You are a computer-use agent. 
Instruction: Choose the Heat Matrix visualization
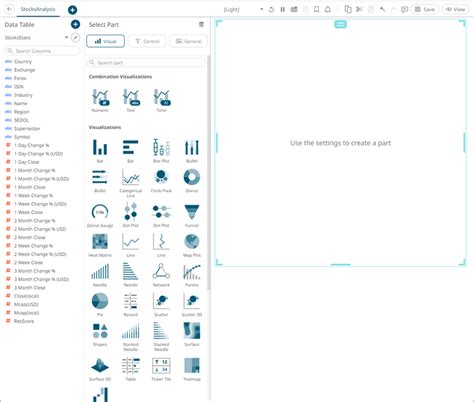pos(100,245)
